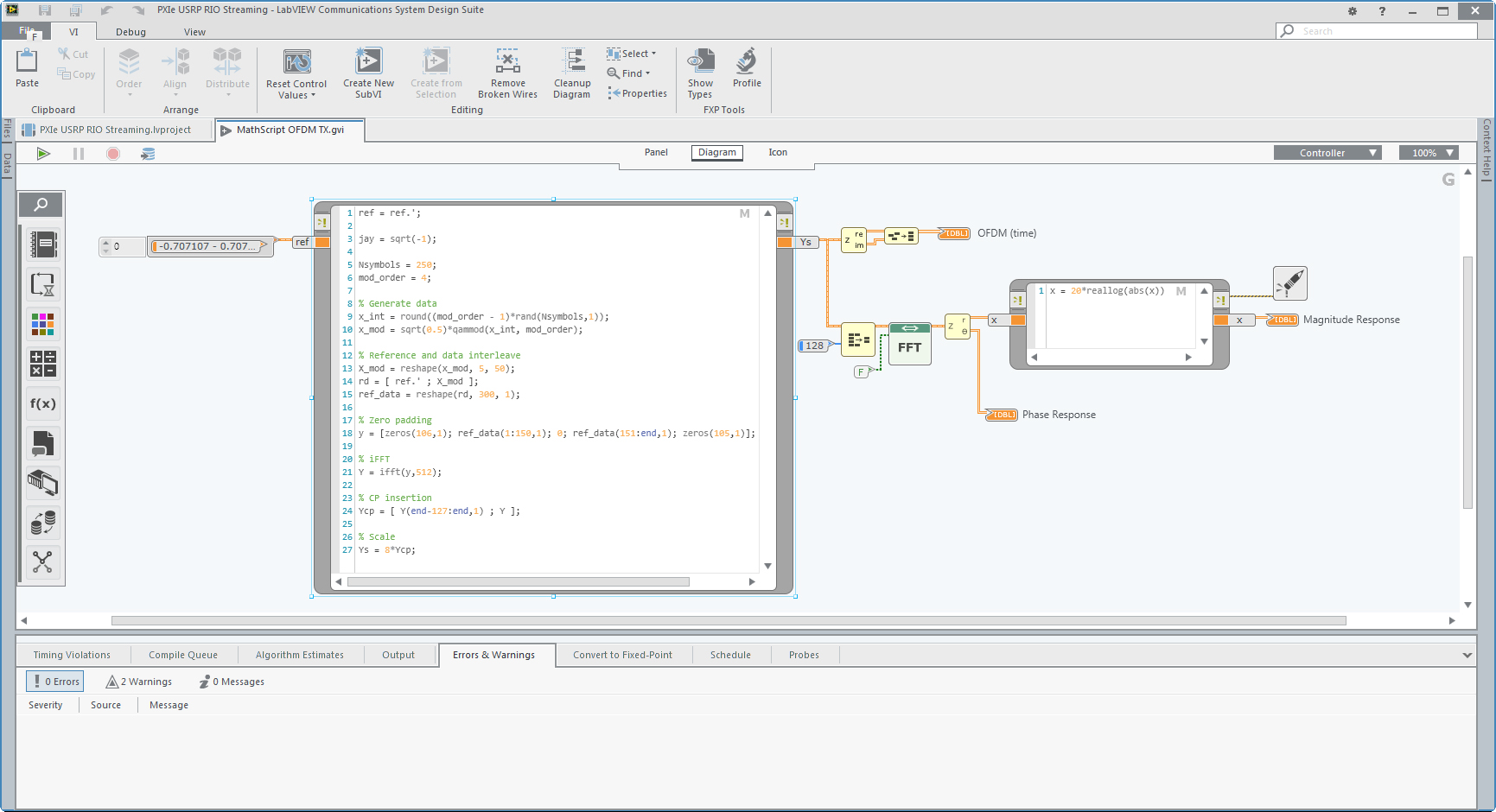The height and width of the screenshot is (812, 1496).
Task: Open the Compile Queue tab
Action: point(183,655)
